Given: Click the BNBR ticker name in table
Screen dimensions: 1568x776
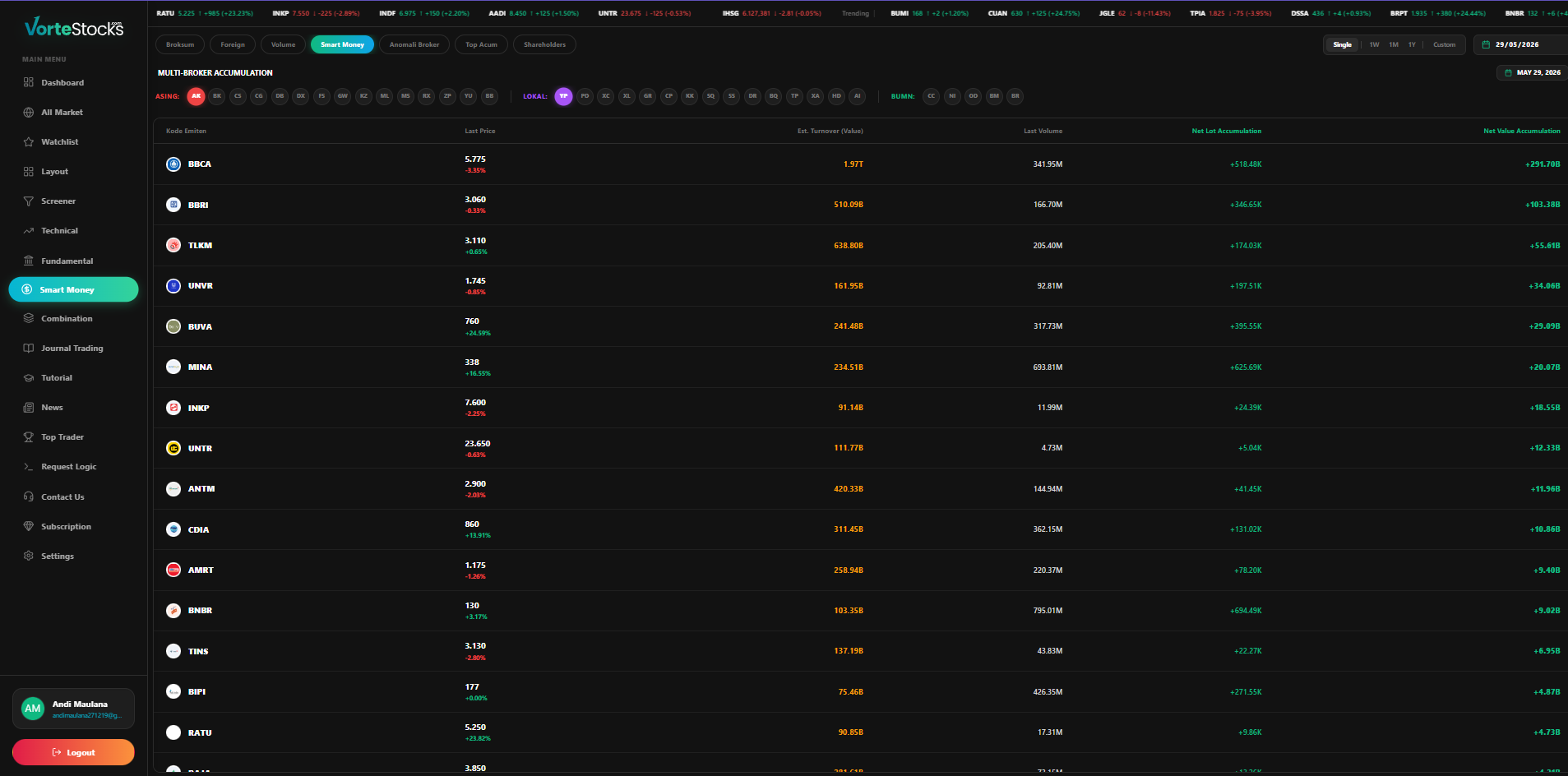Looking at the screenshot, I should (200, 610).
